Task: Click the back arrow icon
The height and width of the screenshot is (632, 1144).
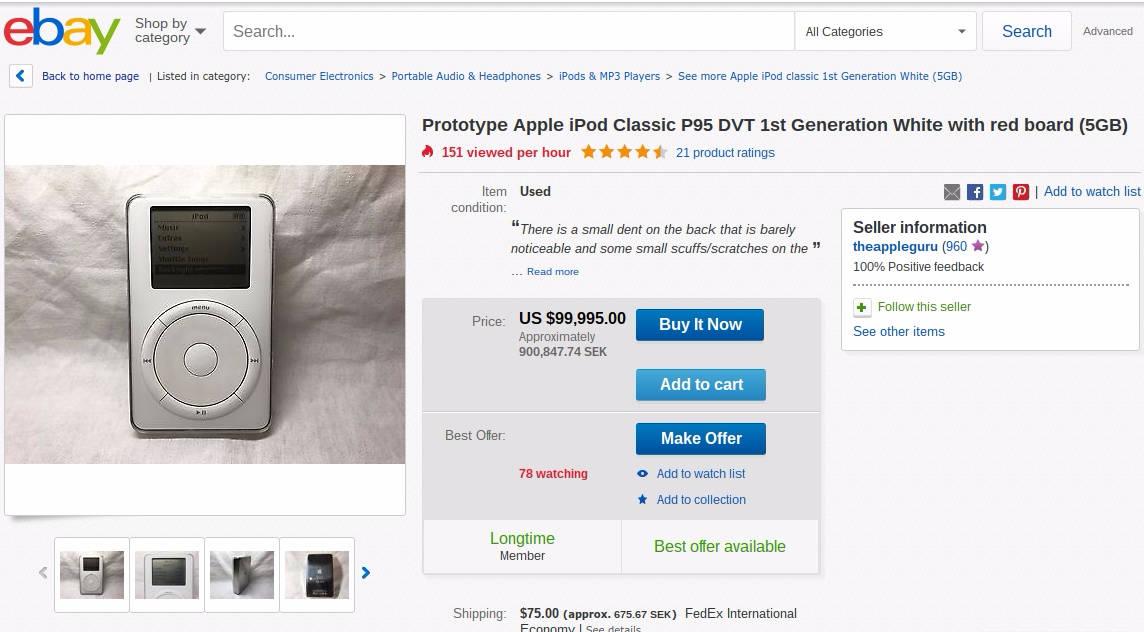Action: (x=21, y=76)
